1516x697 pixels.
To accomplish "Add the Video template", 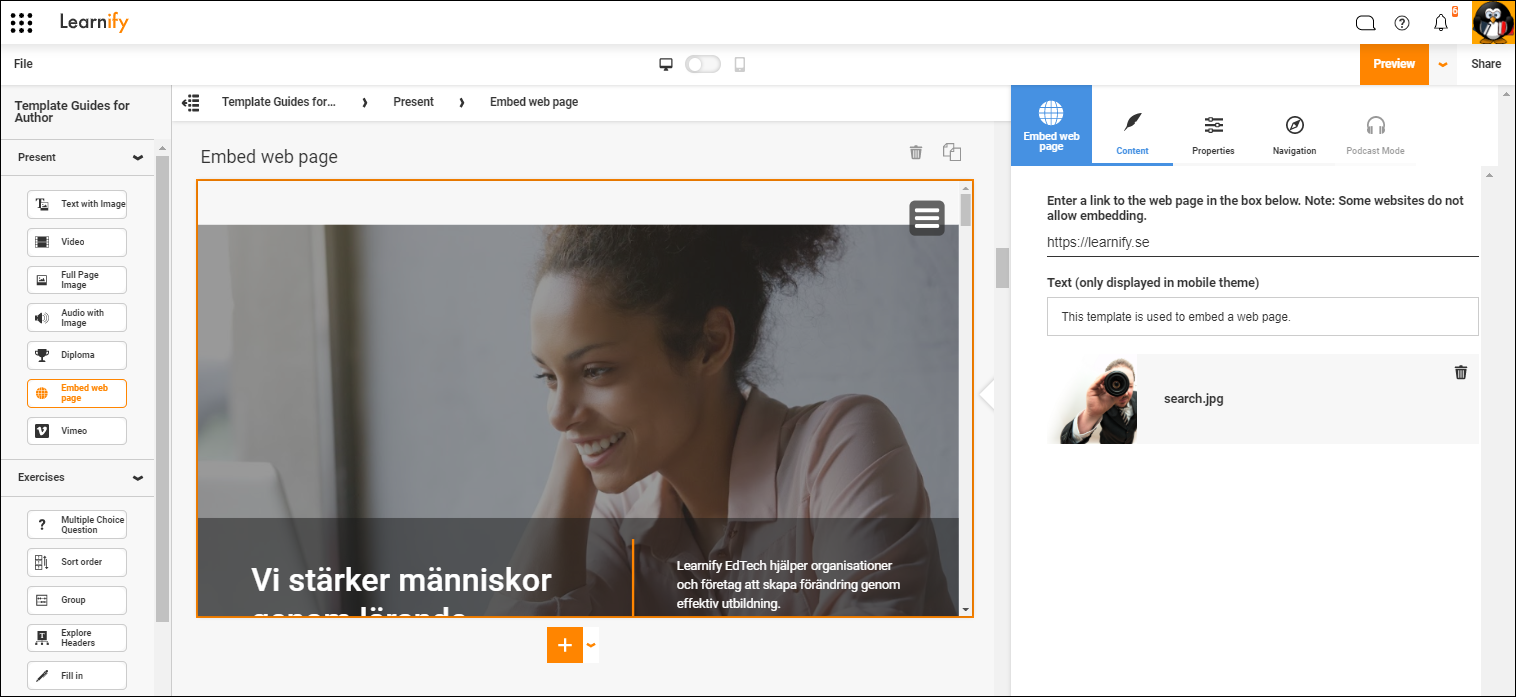I will pyautogui.click(x=77, y=242).
